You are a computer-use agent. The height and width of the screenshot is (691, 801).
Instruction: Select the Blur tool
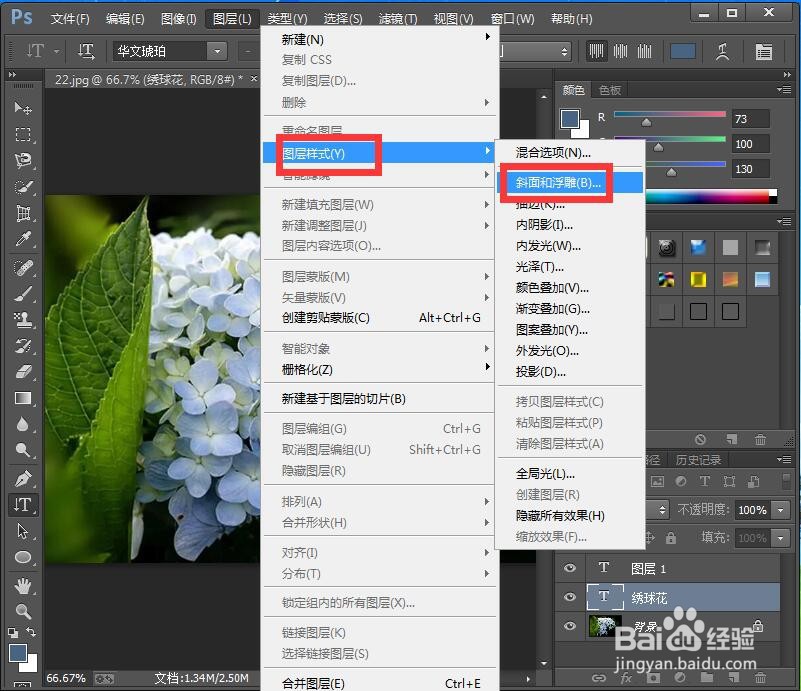[23, 424]
